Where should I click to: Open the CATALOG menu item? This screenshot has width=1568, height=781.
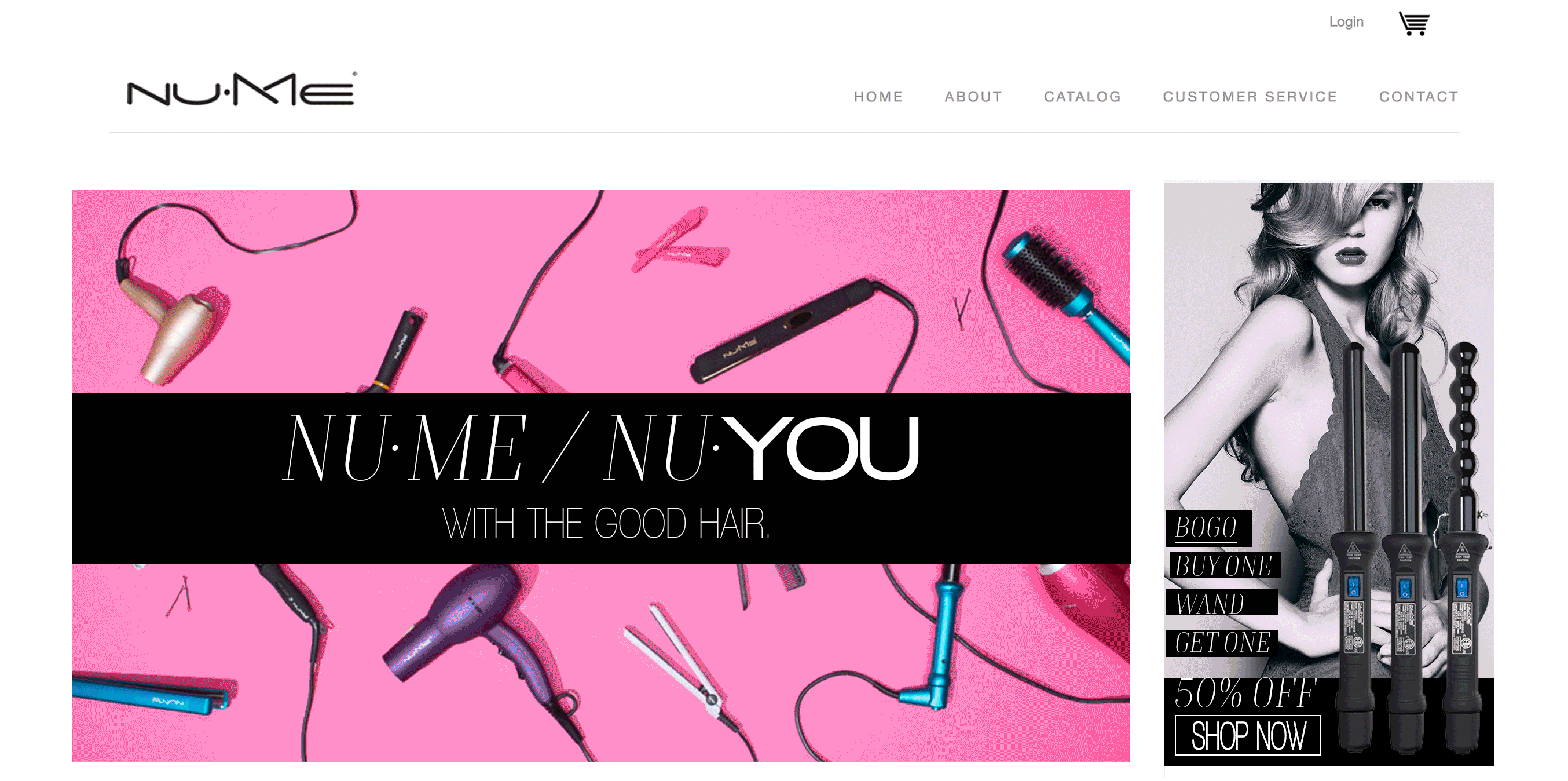pos(1082,97)
